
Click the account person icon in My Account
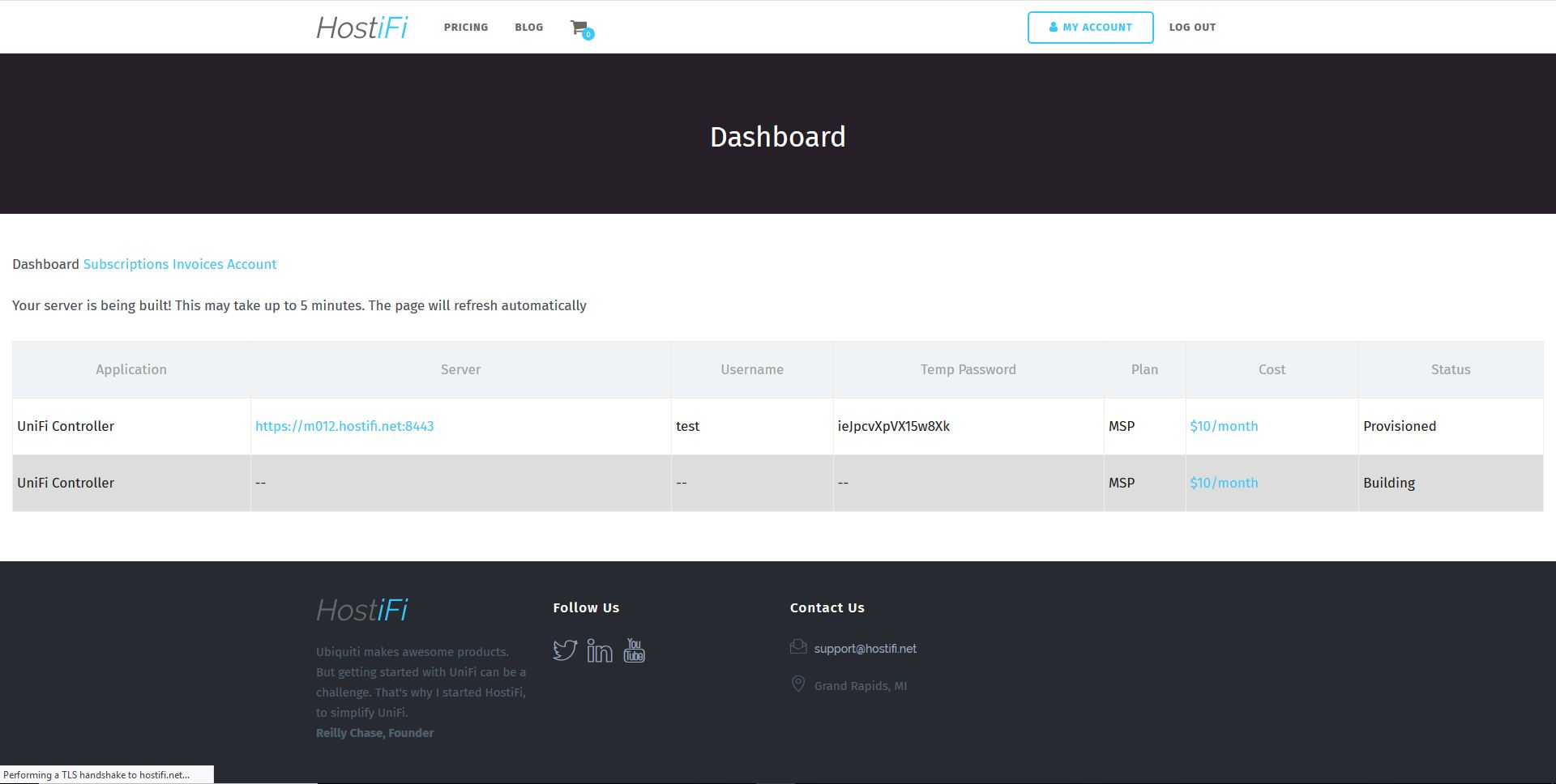[x=1052, y=27]
